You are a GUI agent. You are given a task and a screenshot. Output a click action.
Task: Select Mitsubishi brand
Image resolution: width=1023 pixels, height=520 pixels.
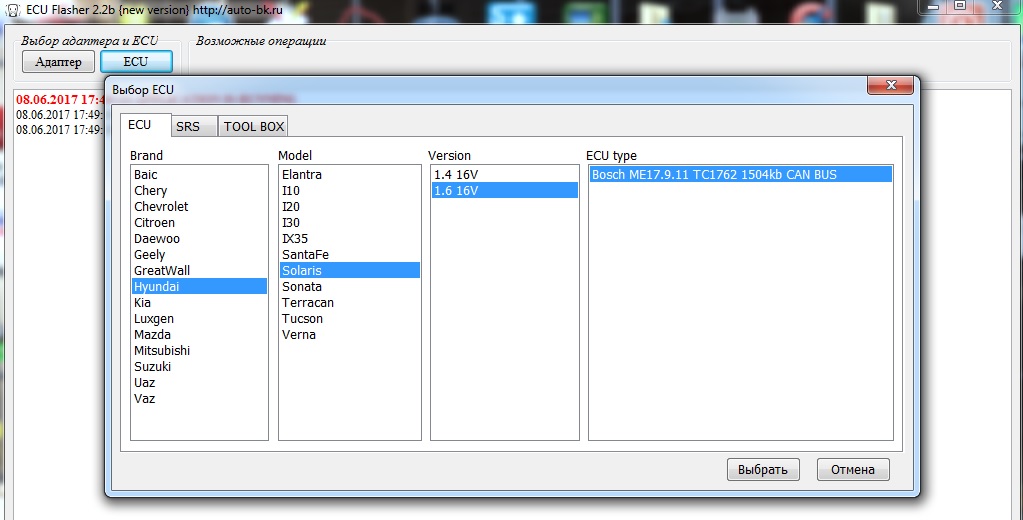[x=199, y=350]
